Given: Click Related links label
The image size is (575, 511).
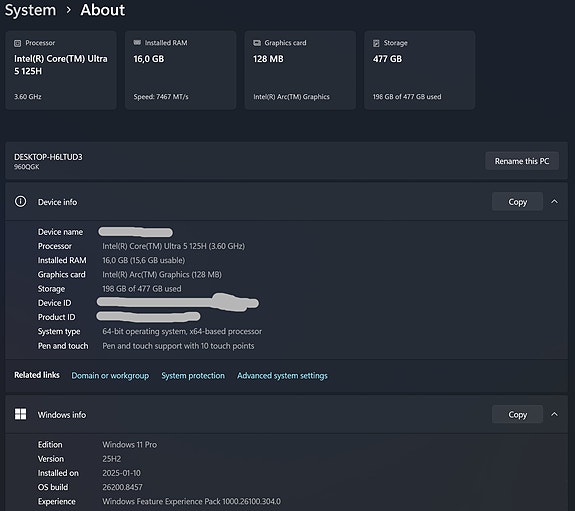Looking at the screenshot, I should pyautogui.click(x=37, y=375).
